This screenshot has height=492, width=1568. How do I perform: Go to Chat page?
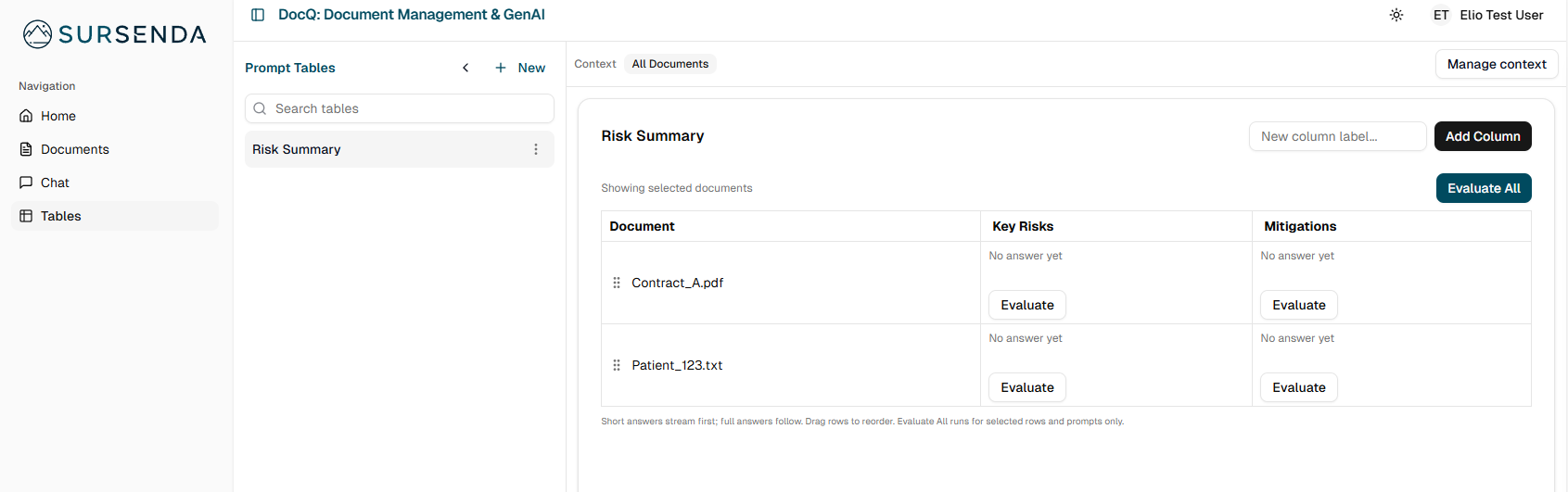coord(55,183)
